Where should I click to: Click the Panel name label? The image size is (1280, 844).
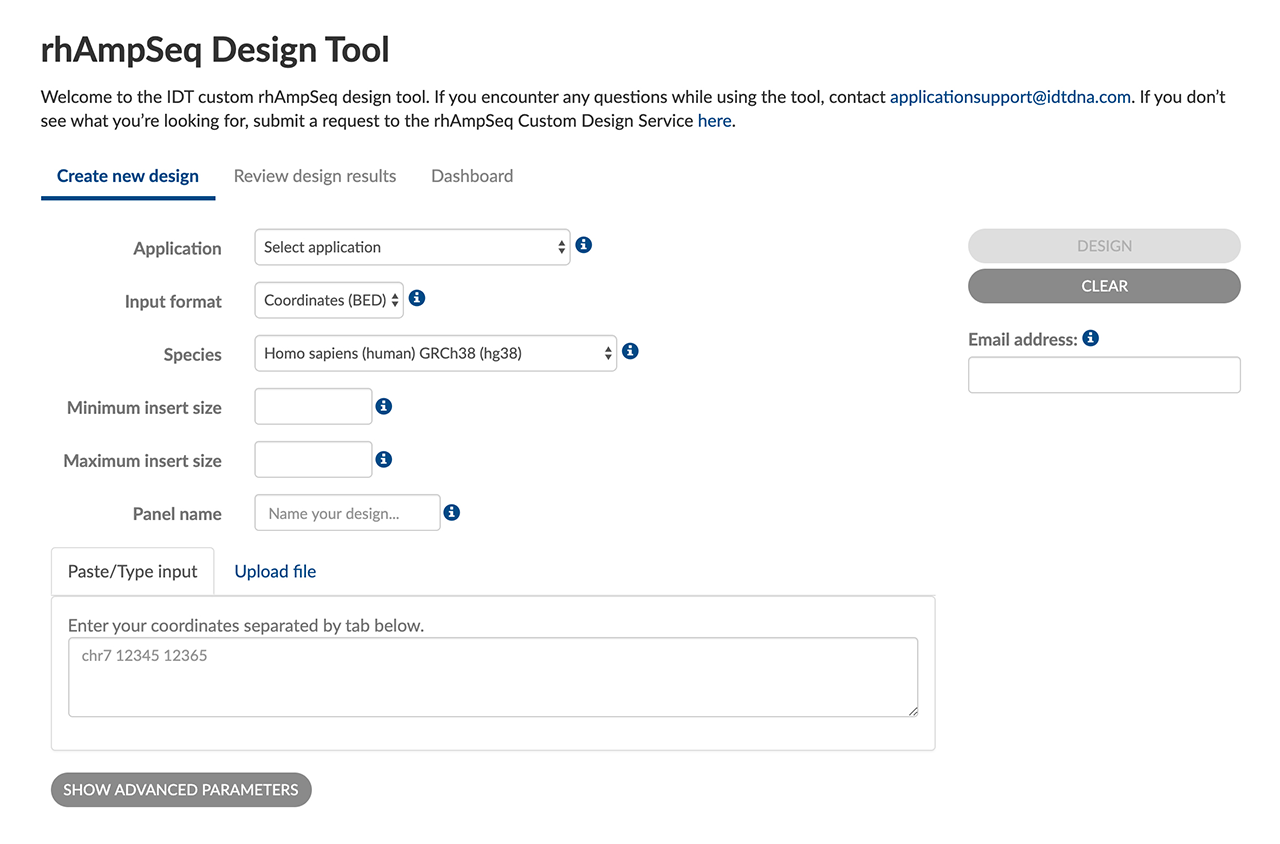[x=177, y=514]
